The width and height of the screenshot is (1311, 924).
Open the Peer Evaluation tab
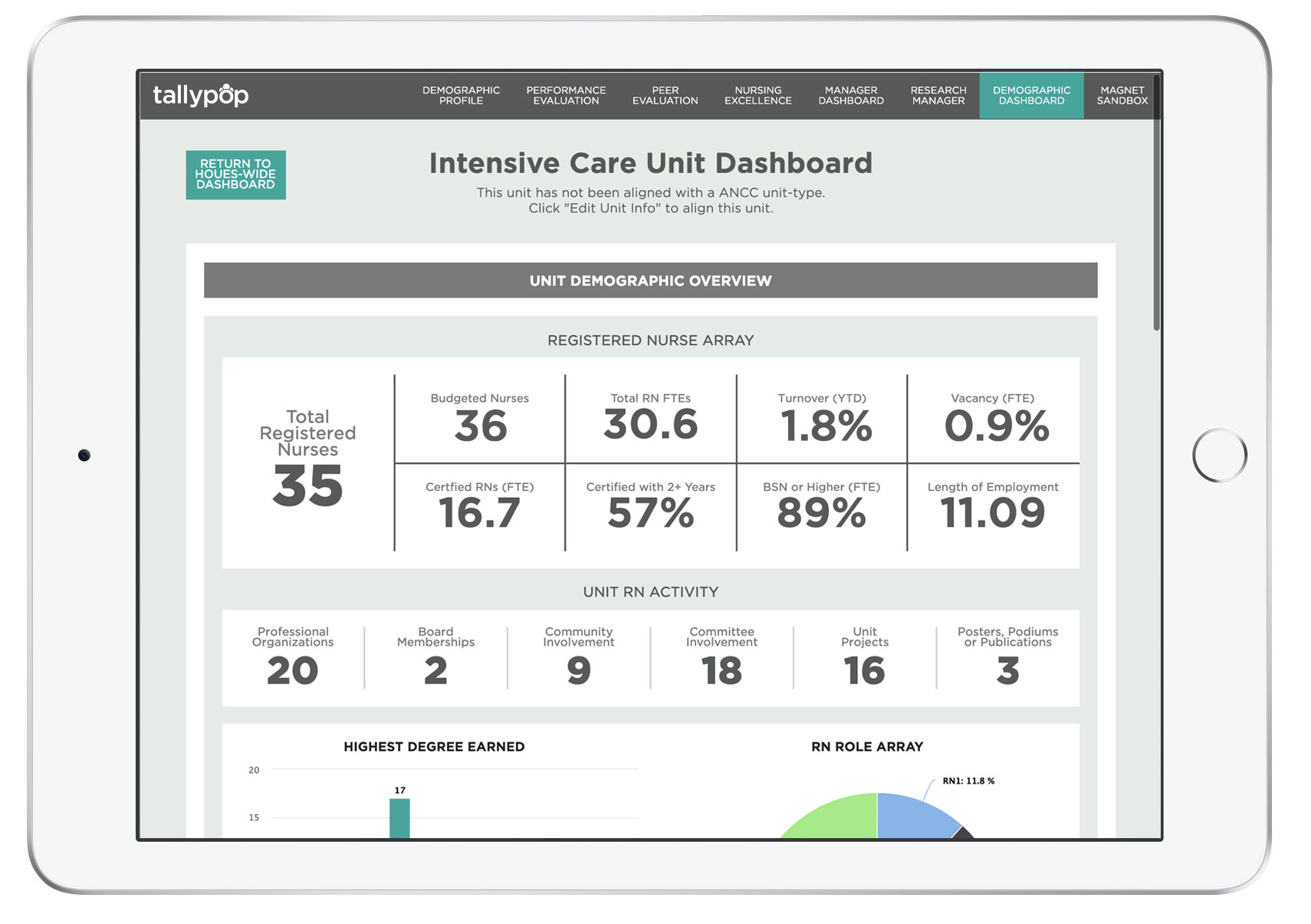click(x=665, y=96)
